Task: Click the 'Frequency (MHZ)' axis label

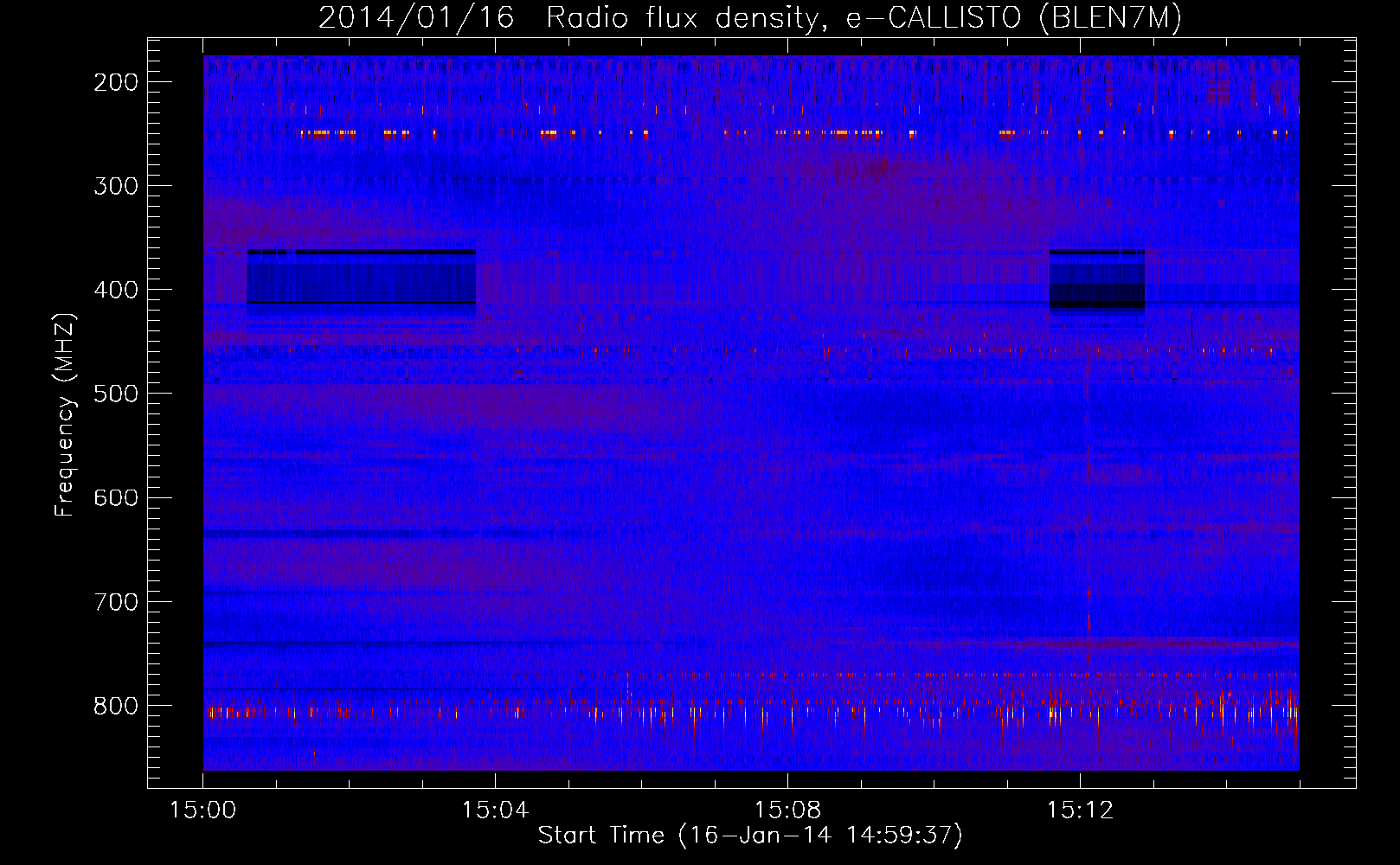Action: pyautogui.click(x=65, y=414)
